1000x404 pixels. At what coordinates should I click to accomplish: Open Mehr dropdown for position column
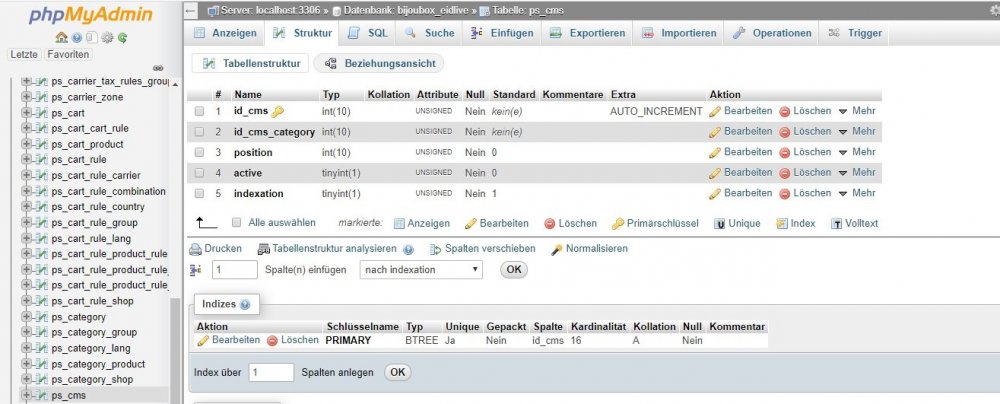point(857,152)
